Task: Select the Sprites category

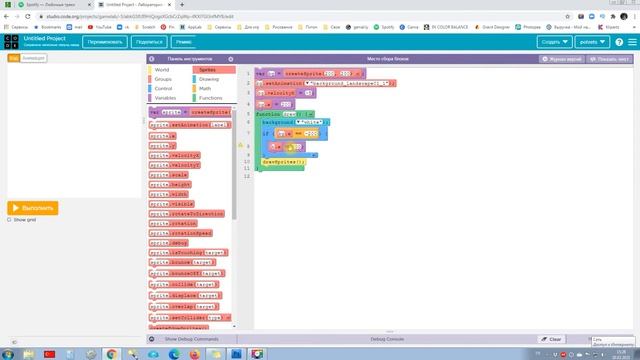Action: pos(214,70)
